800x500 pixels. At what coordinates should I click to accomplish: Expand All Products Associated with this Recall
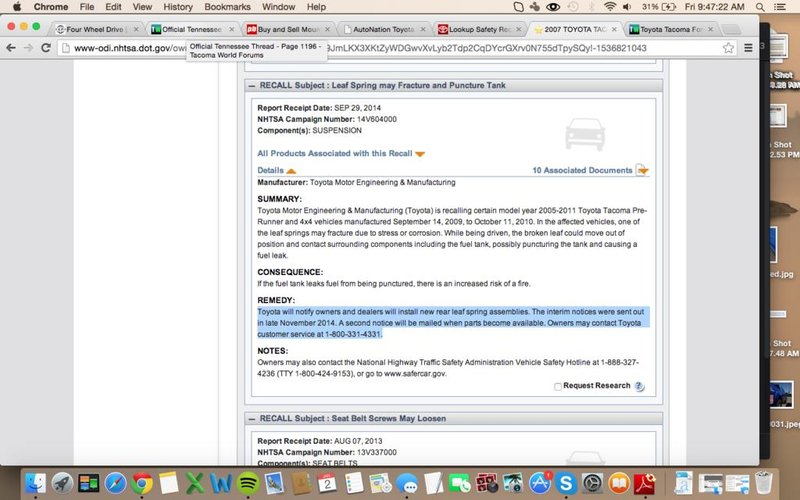[341, 154]
